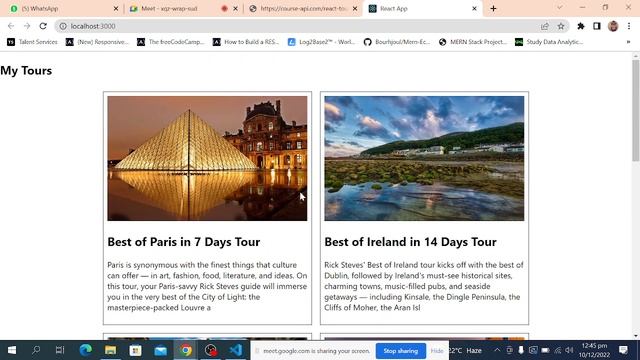Click the forward navigation arrow
The height and width of the screenshot is (360, 640).
(27, 26)
